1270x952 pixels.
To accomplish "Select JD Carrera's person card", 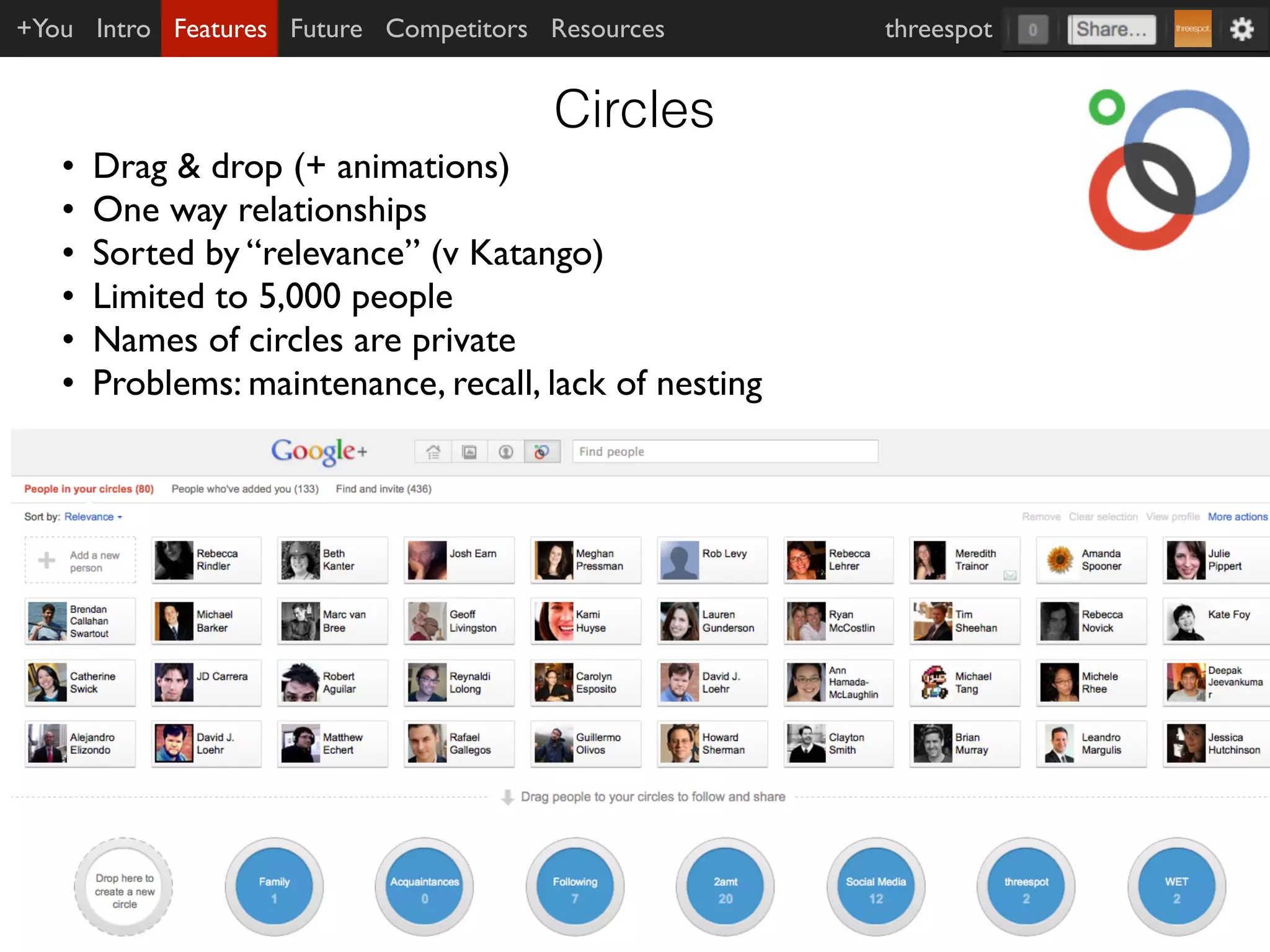I will coord(206,682).
